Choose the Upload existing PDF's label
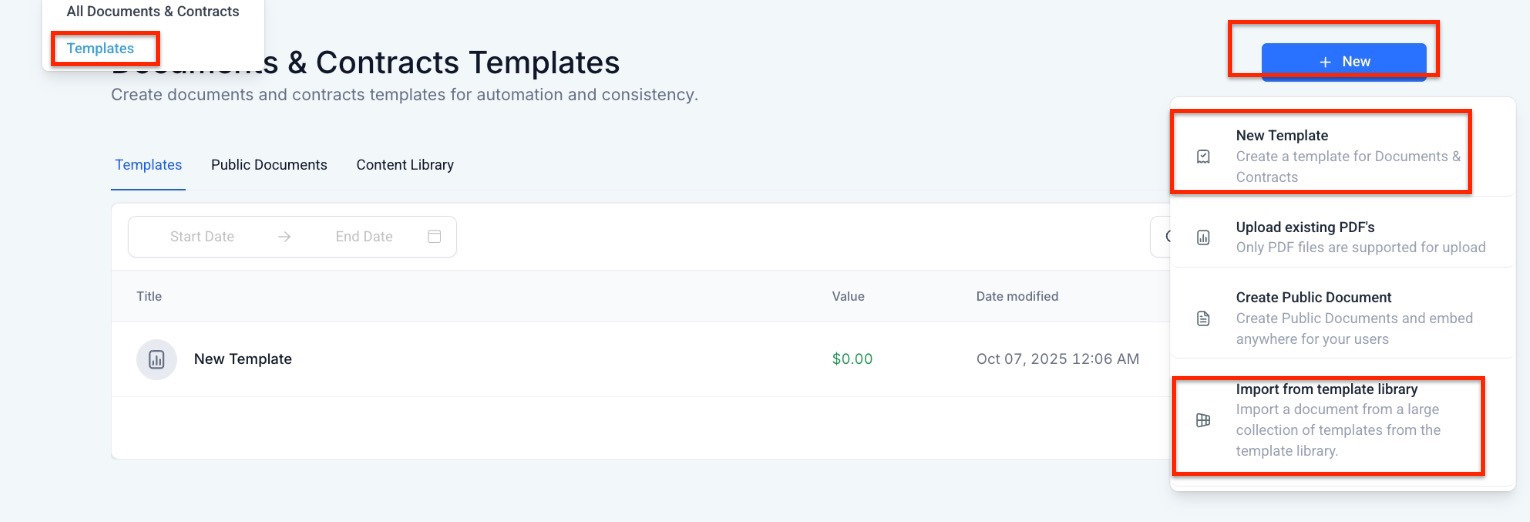Viewport: 1530px width, 522px height. [1305, 227]
